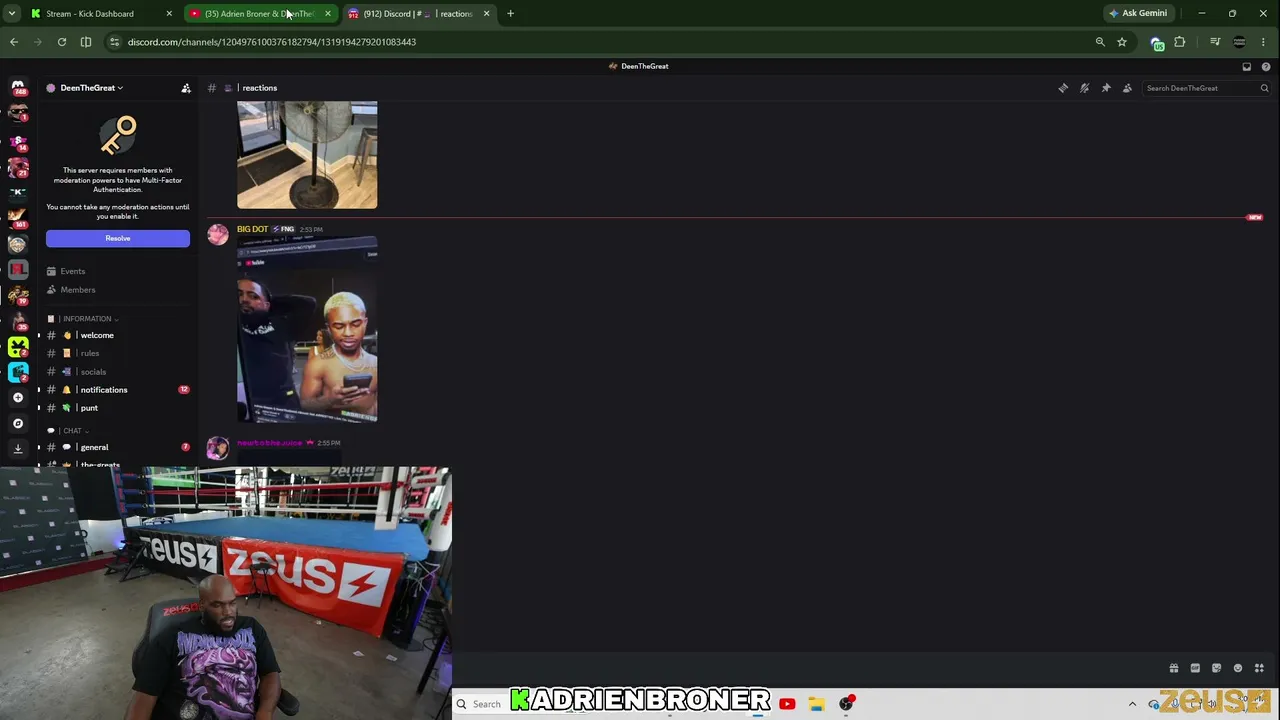This screenshot has height=720, width=1280.
Task: Switch to Adrien Broner YouTube tab
Action: [258, 14]
